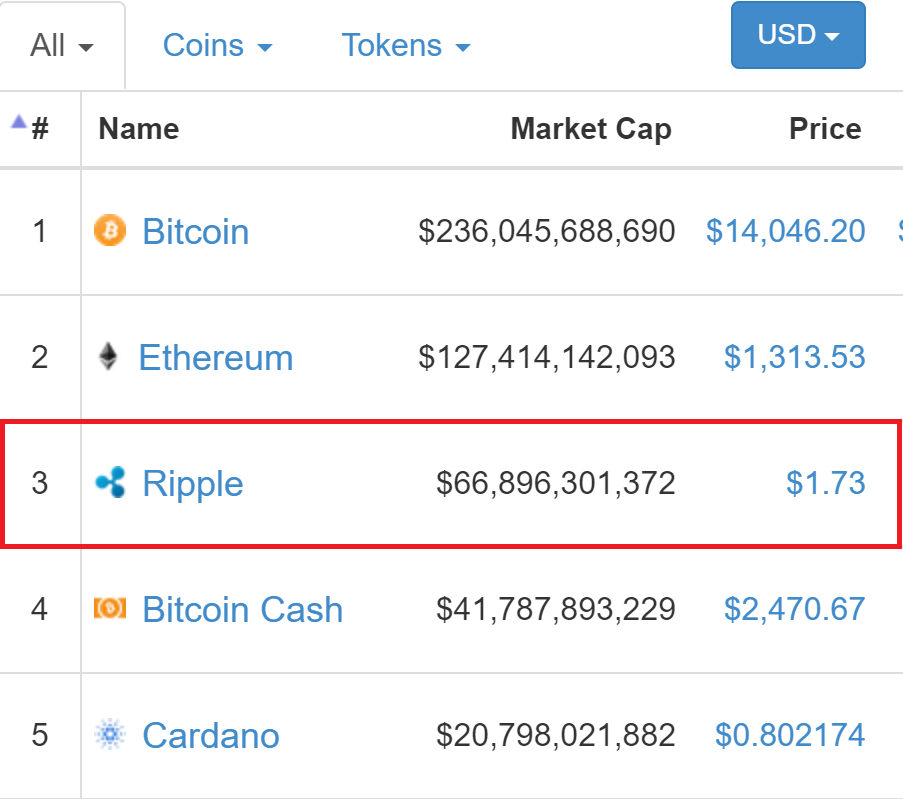Viewport: 903px width, 799px height.
Task: Open the Bitcoin Cash name link
Action: coord(242,609)
